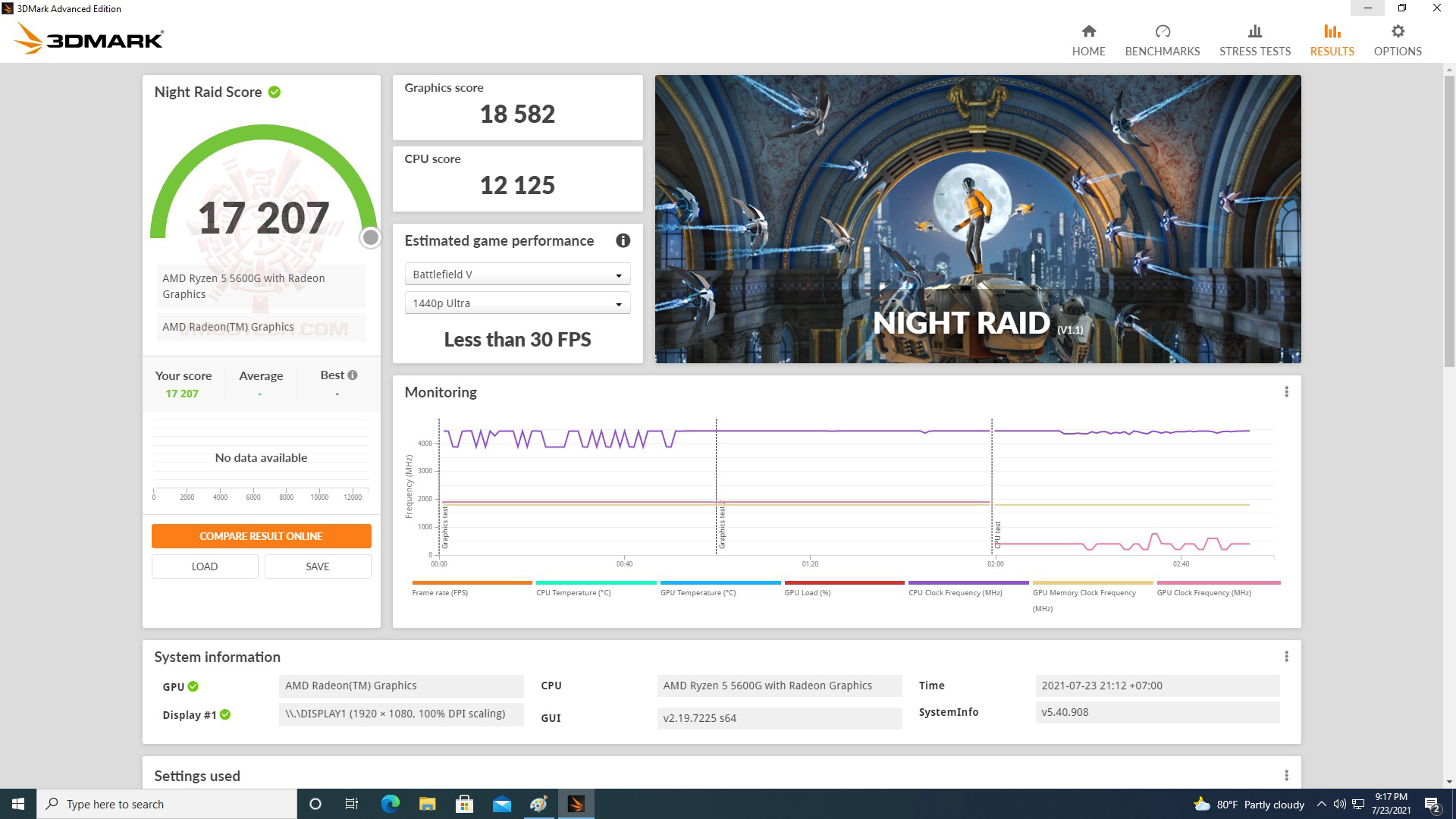Open the Options gear icon

point(1397,31)
